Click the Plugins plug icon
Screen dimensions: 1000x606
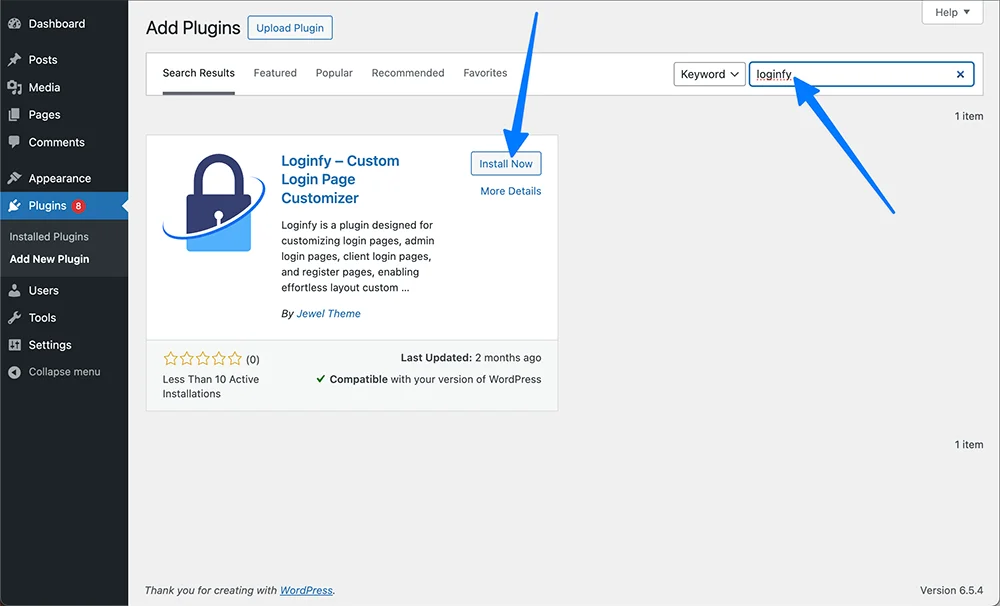pyautogui.click(x=14, y=205)
